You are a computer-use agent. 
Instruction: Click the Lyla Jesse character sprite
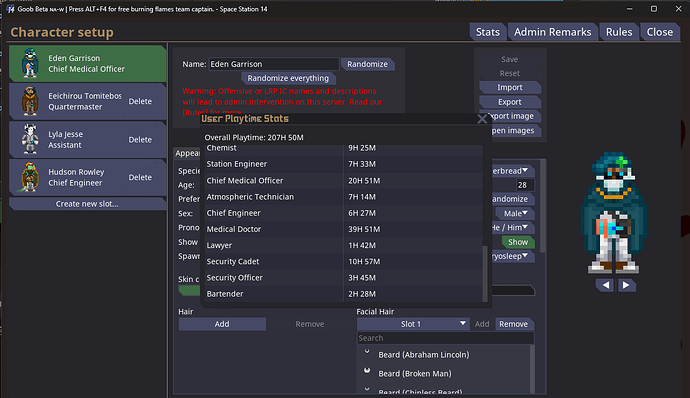pyautogui.click(x=30, y=139)
